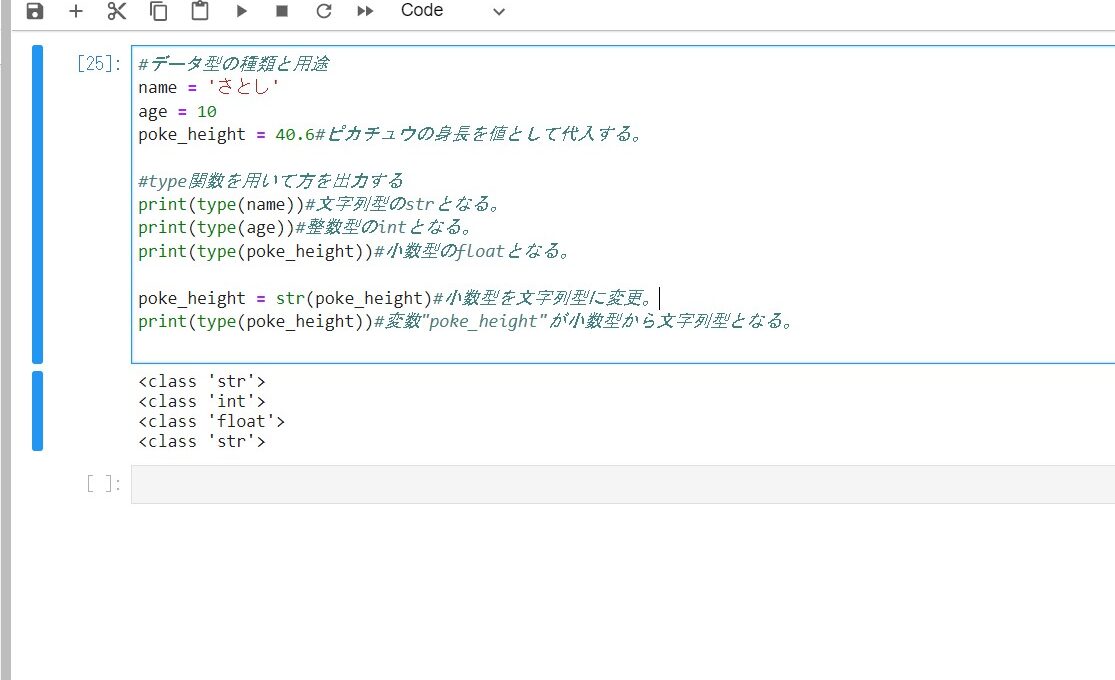Click the print(type(age)) line

coord(304,228)
